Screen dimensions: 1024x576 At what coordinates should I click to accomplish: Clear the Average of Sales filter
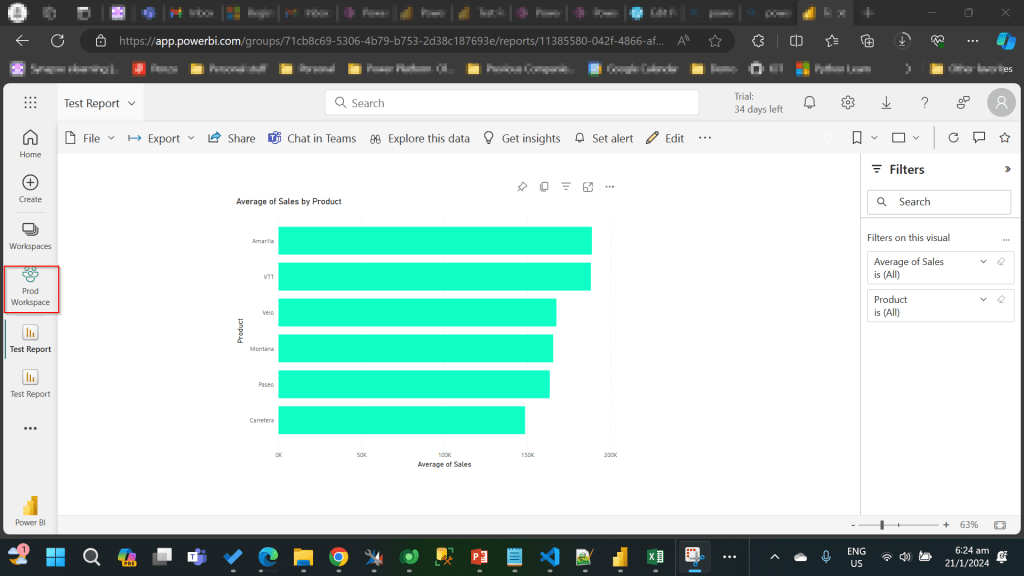pyautogui.click(x=1000, y=262)
